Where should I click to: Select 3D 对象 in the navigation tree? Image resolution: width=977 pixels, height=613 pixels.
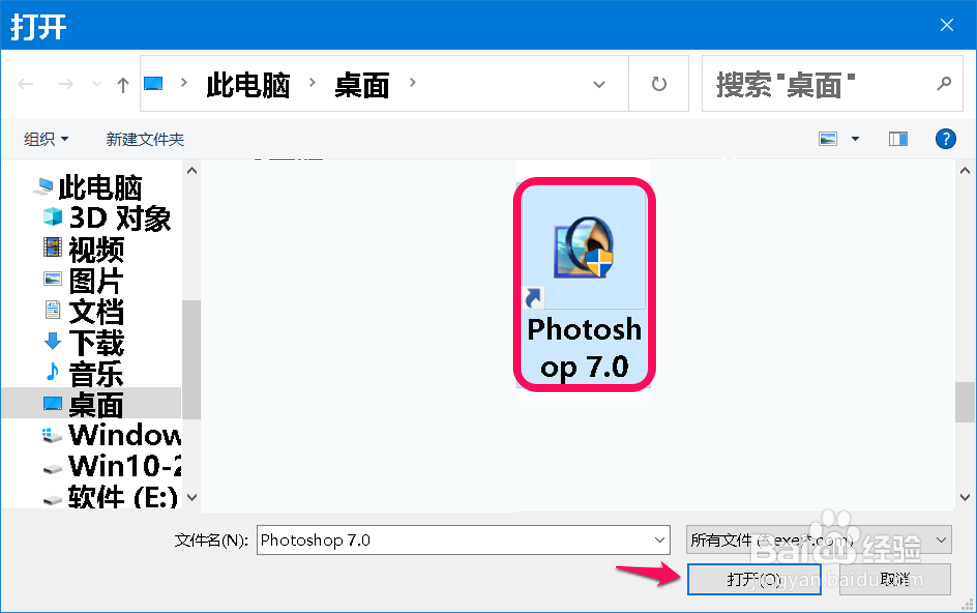tap(119, 218)
